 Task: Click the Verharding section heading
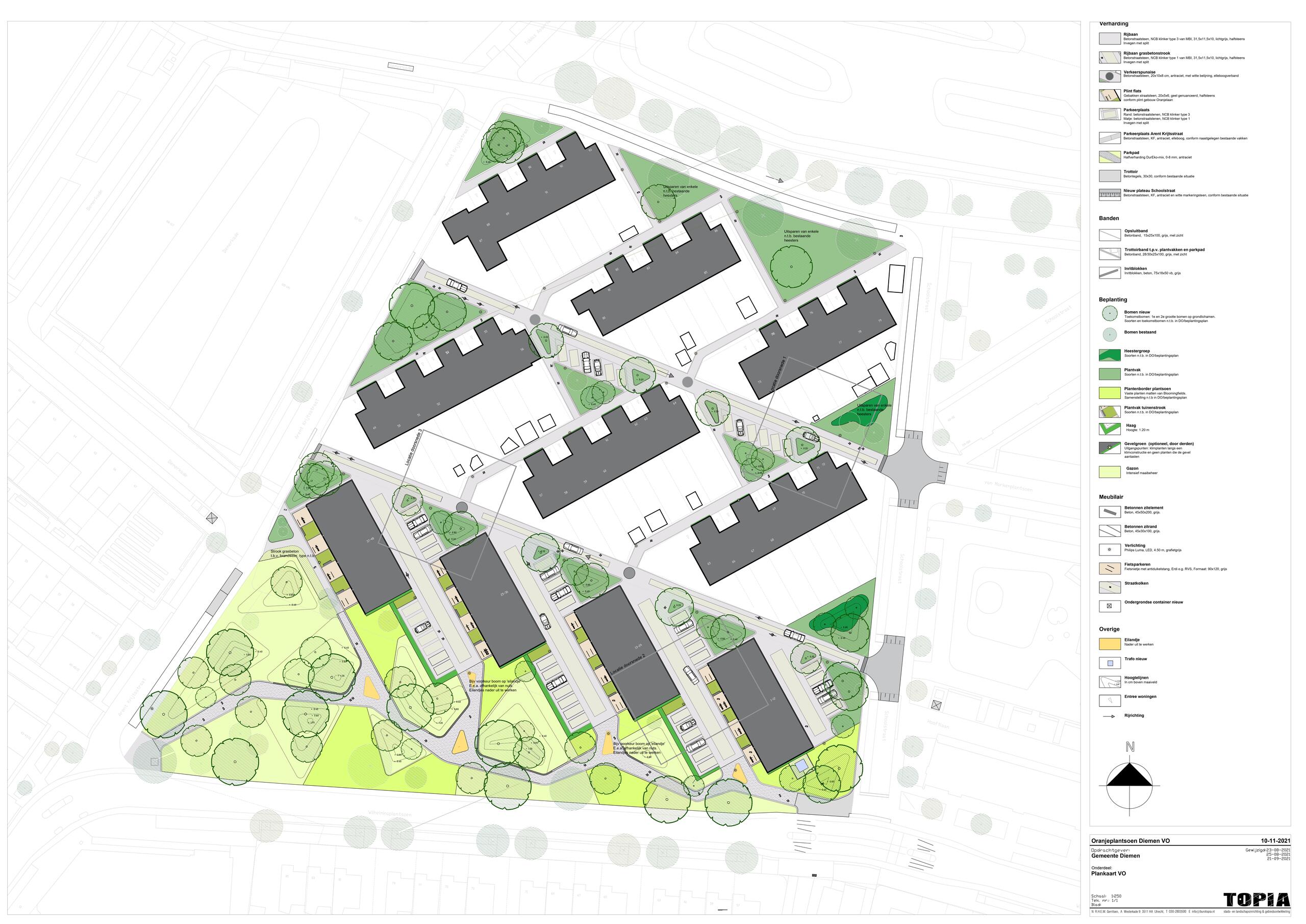click(x=1114, y=24)
